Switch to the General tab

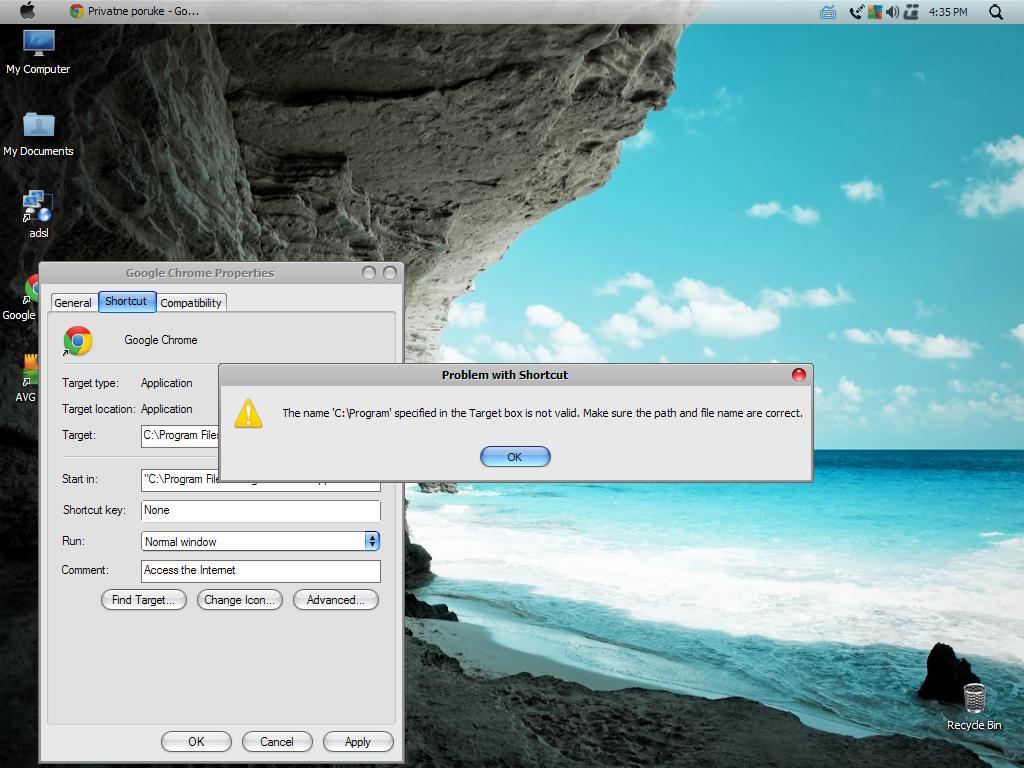[73, 302]
